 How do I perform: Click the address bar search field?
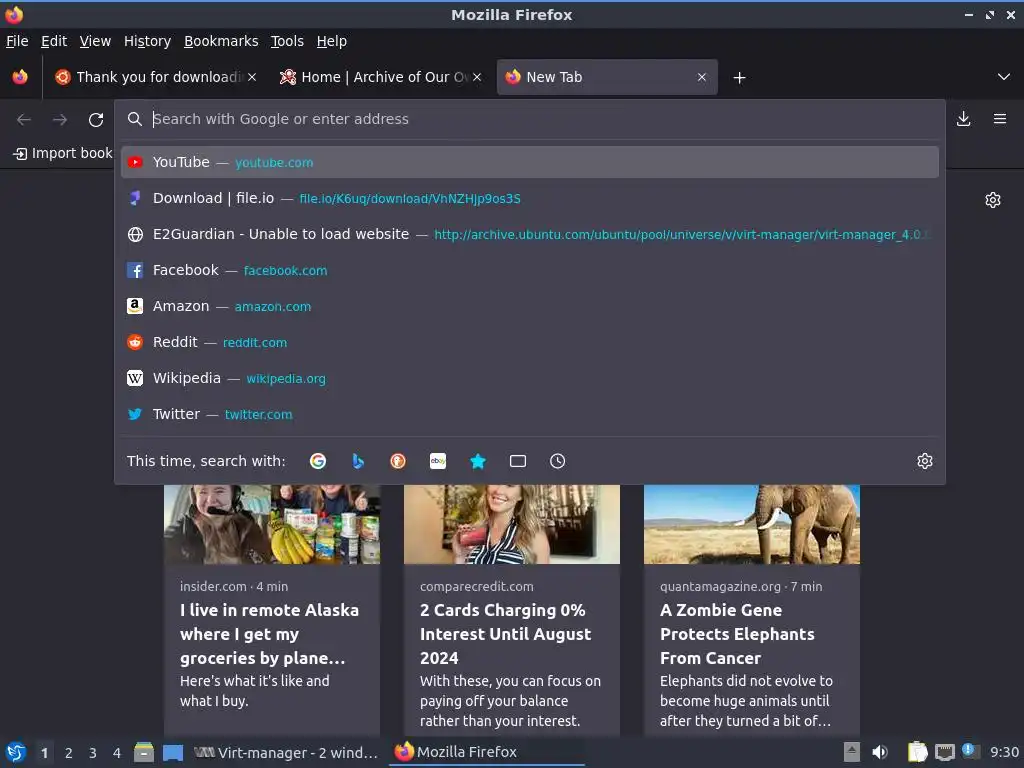(x=529, y=119)
